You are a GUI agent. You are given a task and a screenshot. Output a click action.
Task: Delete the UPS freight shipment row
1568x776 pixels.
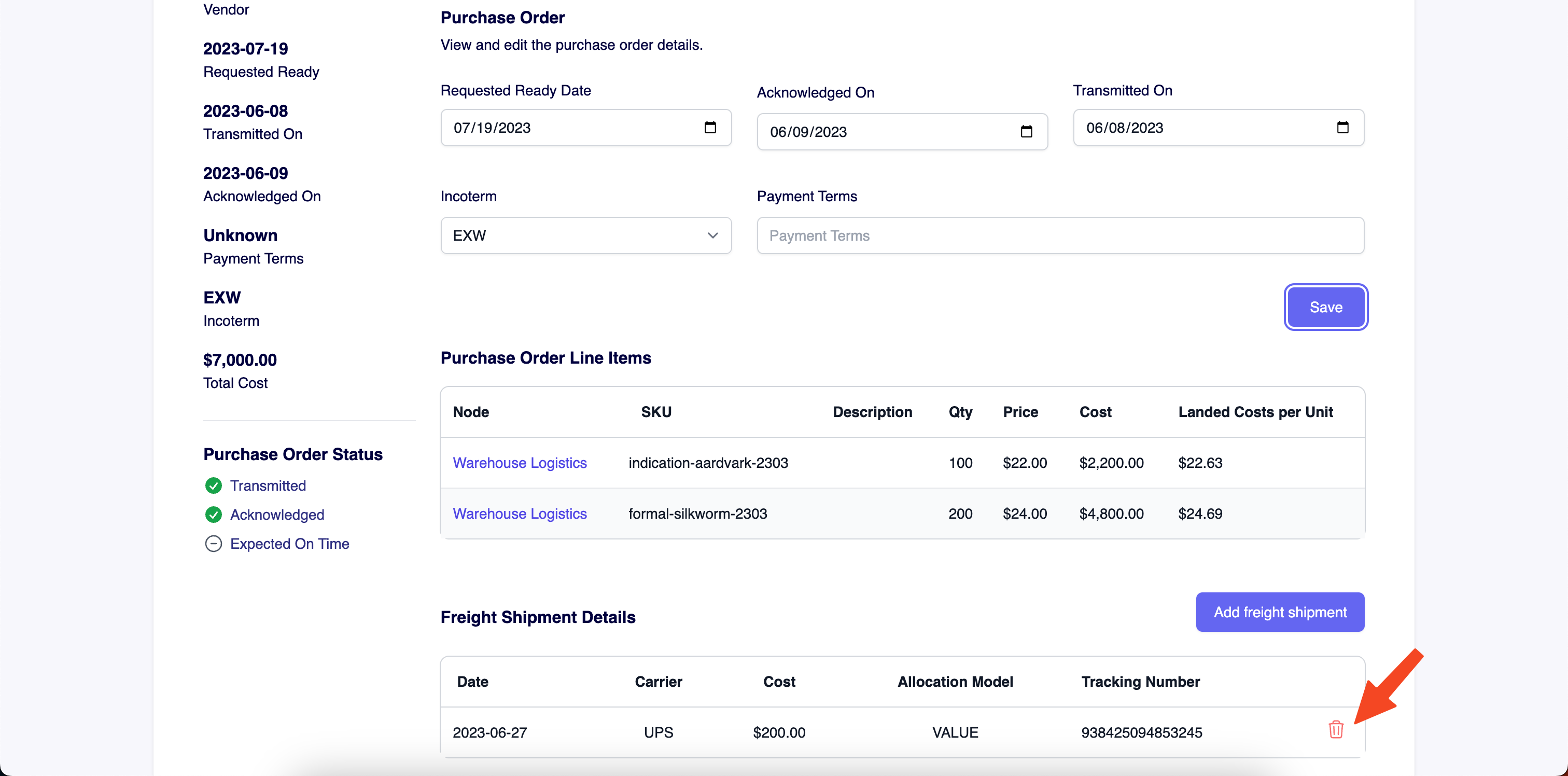(x=1336, y=729)
